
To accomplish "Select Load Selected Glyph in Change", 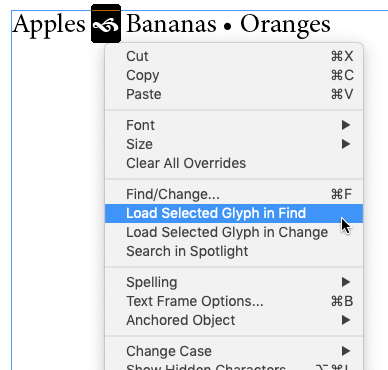I will coord(234,232).
